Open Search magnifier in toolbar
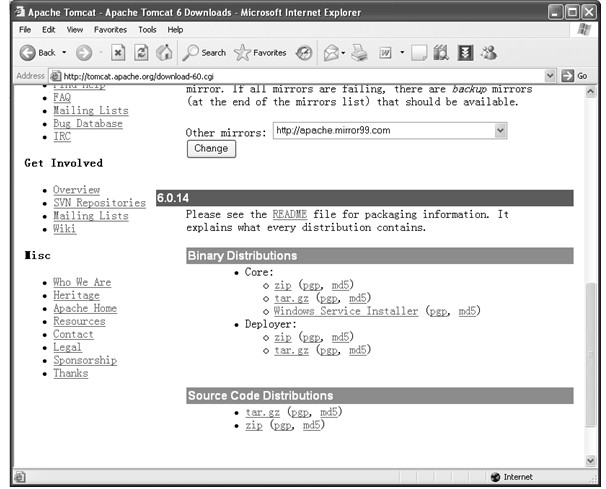Viewport: 606px width, 489px height. (x=190, y=53)
